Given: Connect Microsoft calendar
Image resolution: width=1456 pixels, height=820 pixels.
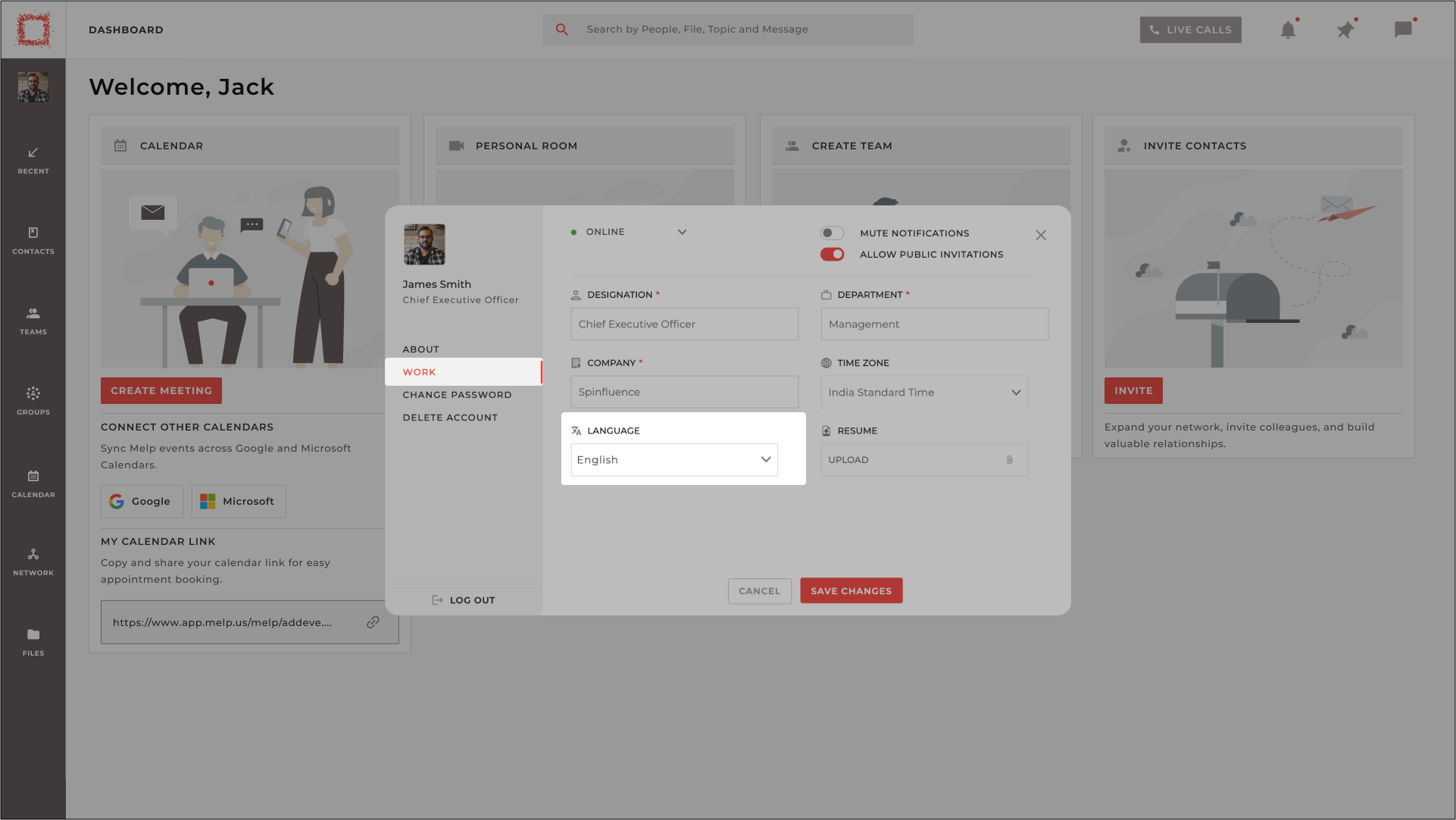Looking at the screenshot, I should (x=239, y=502).
